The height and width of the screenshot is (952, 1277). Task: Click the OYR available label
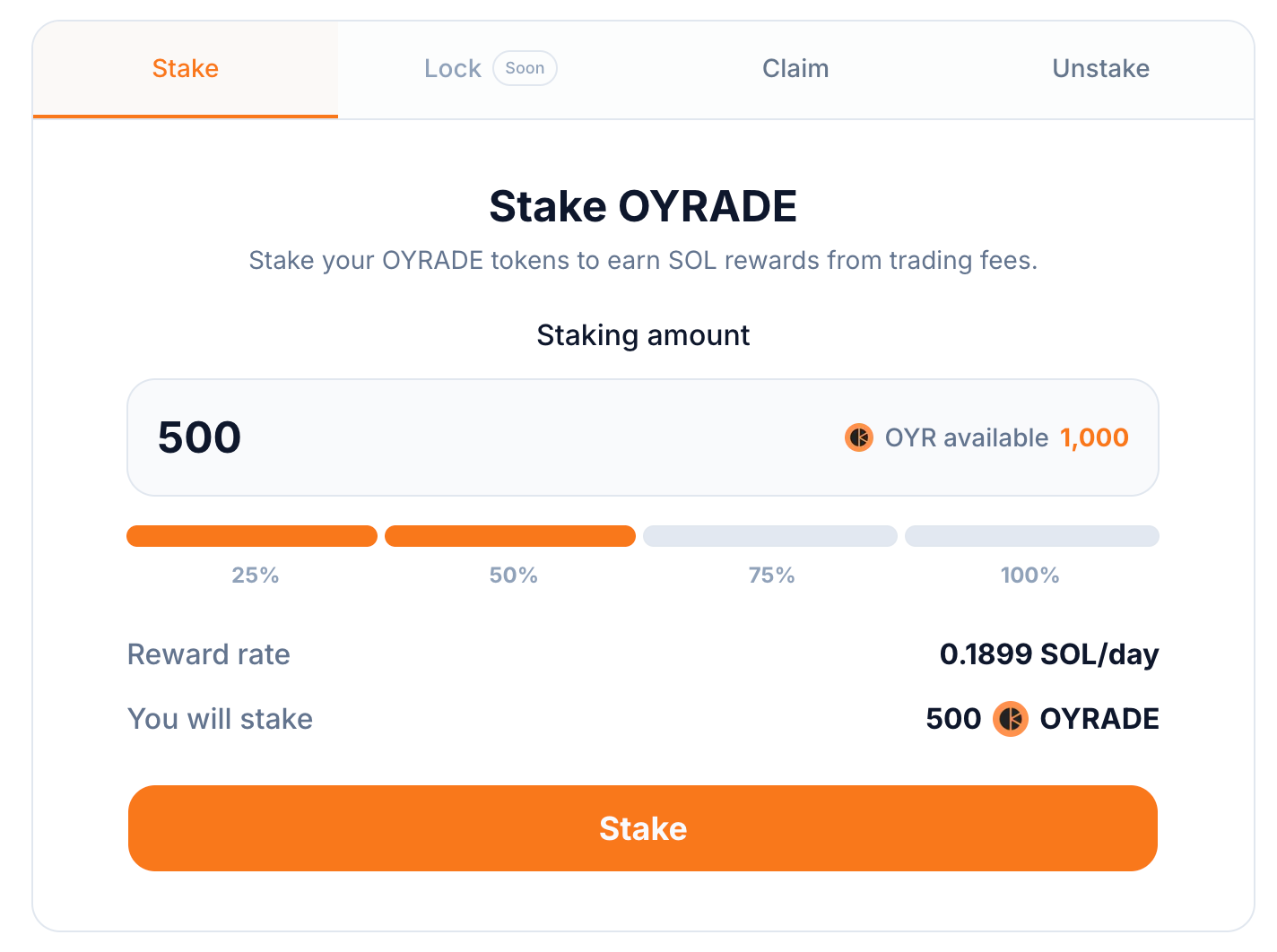966,437
